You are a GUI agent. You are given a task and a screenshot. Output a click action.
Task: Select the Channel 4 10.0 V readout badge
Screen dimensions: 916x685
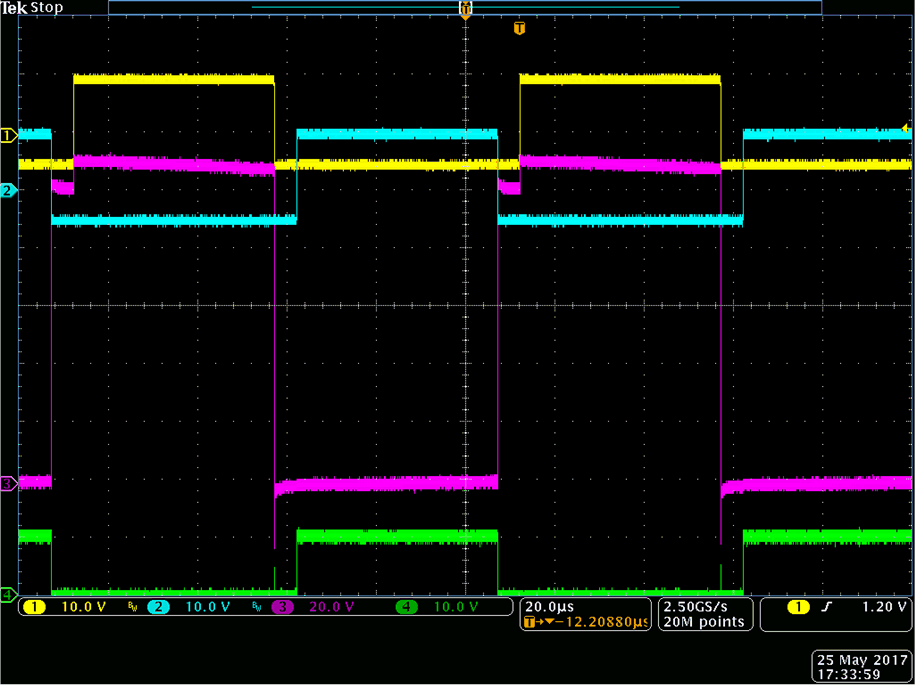[455, 608]
